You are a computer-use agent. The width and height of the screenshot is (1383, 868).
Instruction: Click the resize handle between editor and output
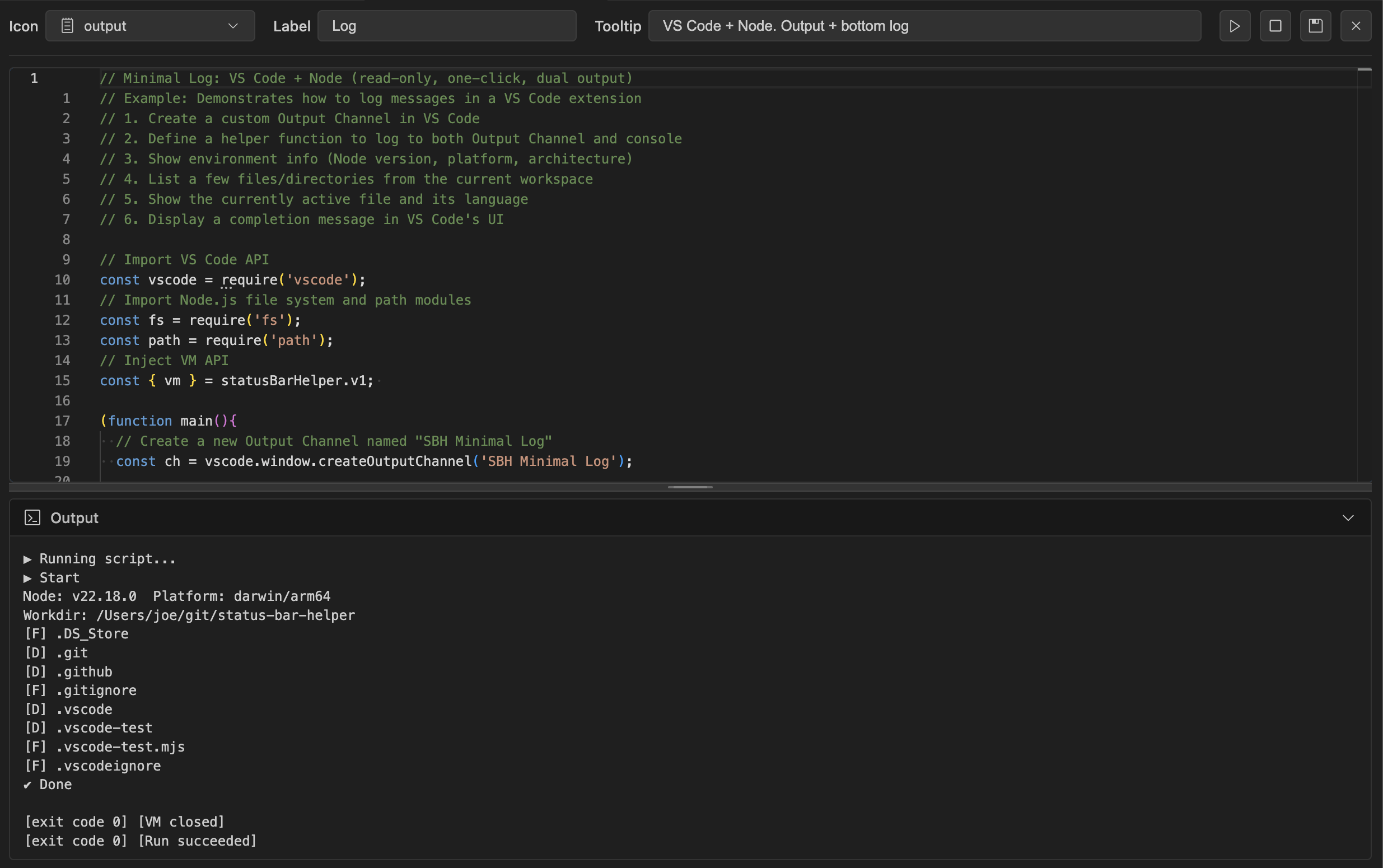[x=690, y=487]
